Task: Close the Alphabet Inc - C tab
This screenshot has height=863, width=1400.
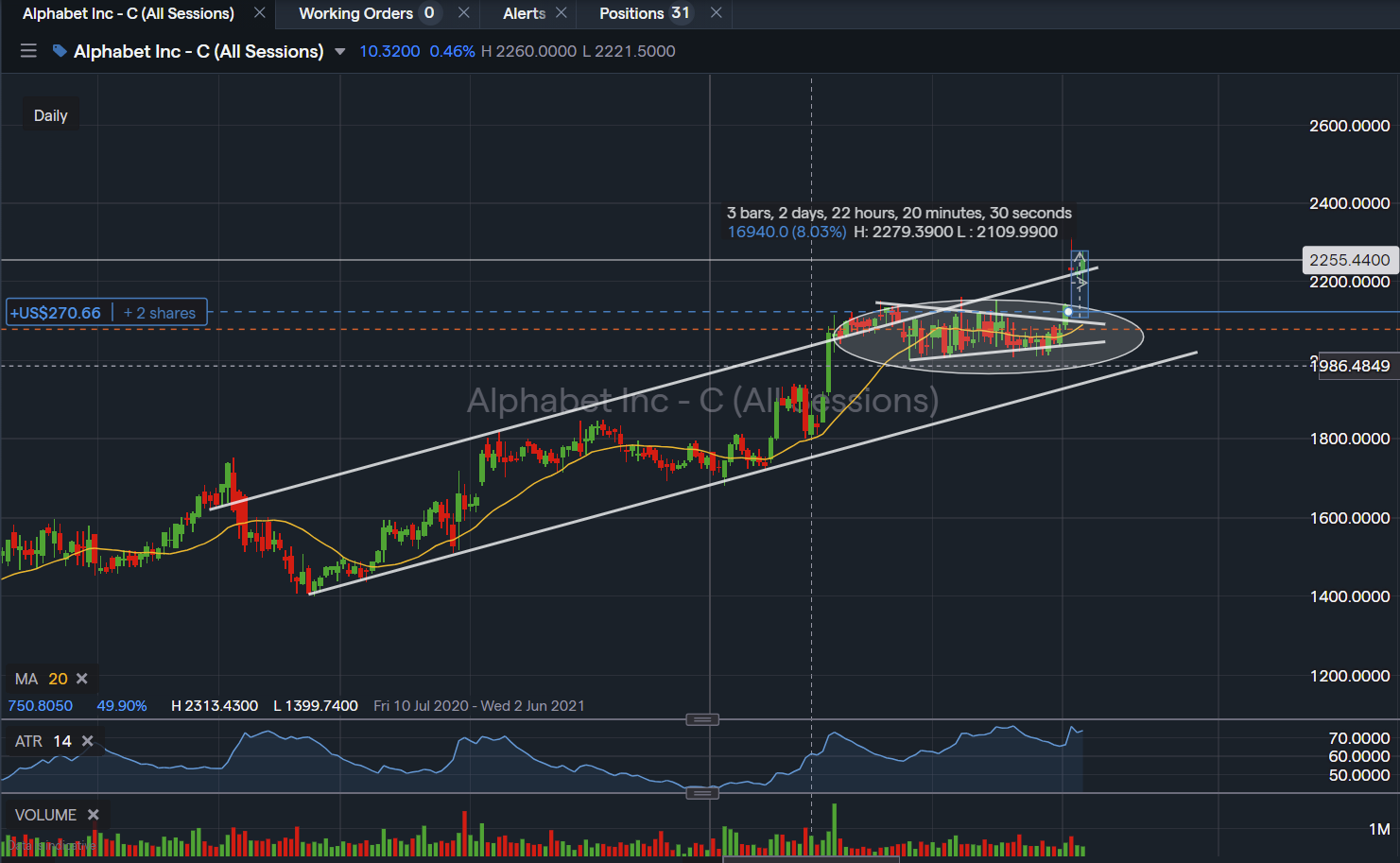Action: coord(260,13)
